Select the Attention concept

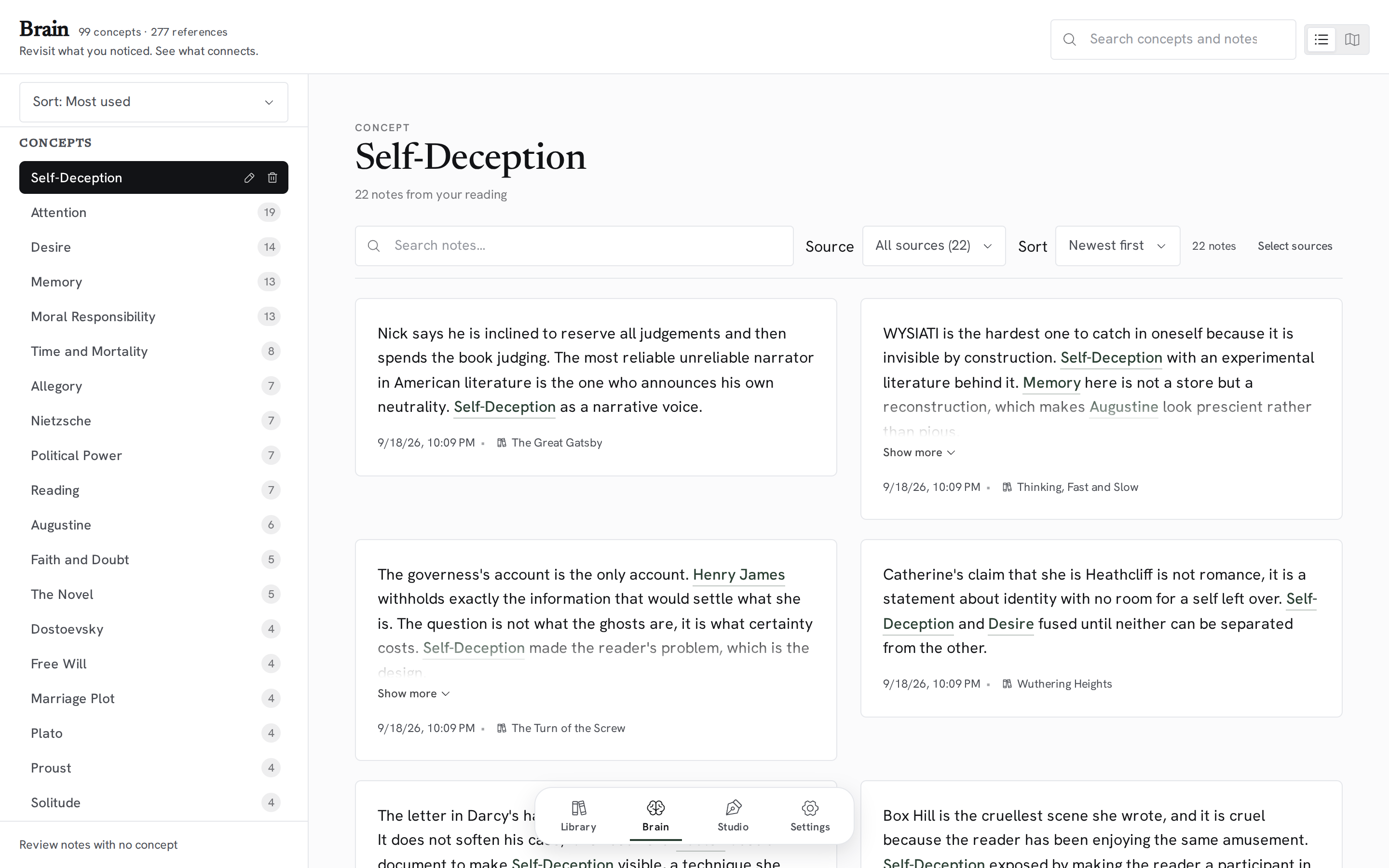154,212
